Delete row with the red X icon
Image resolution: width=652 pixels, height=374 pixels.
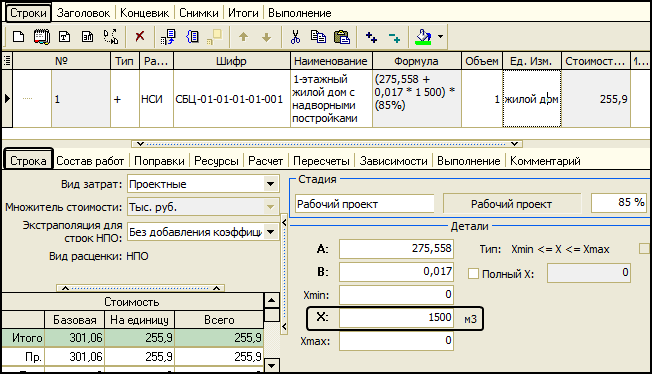pos(140,37)
